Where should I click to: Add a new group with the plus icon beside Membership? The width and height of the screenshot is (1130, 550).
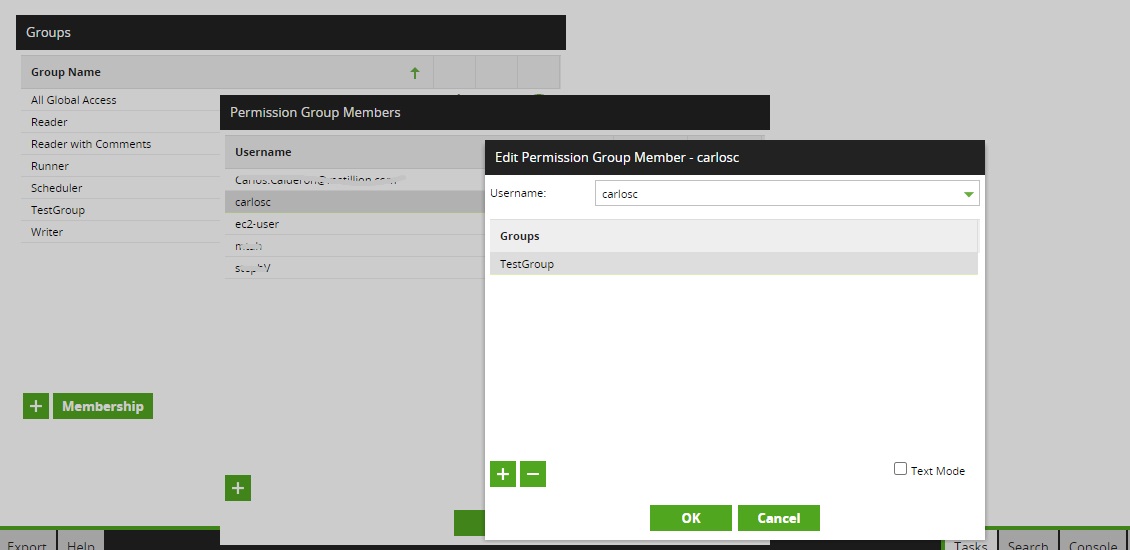point(36,406)
